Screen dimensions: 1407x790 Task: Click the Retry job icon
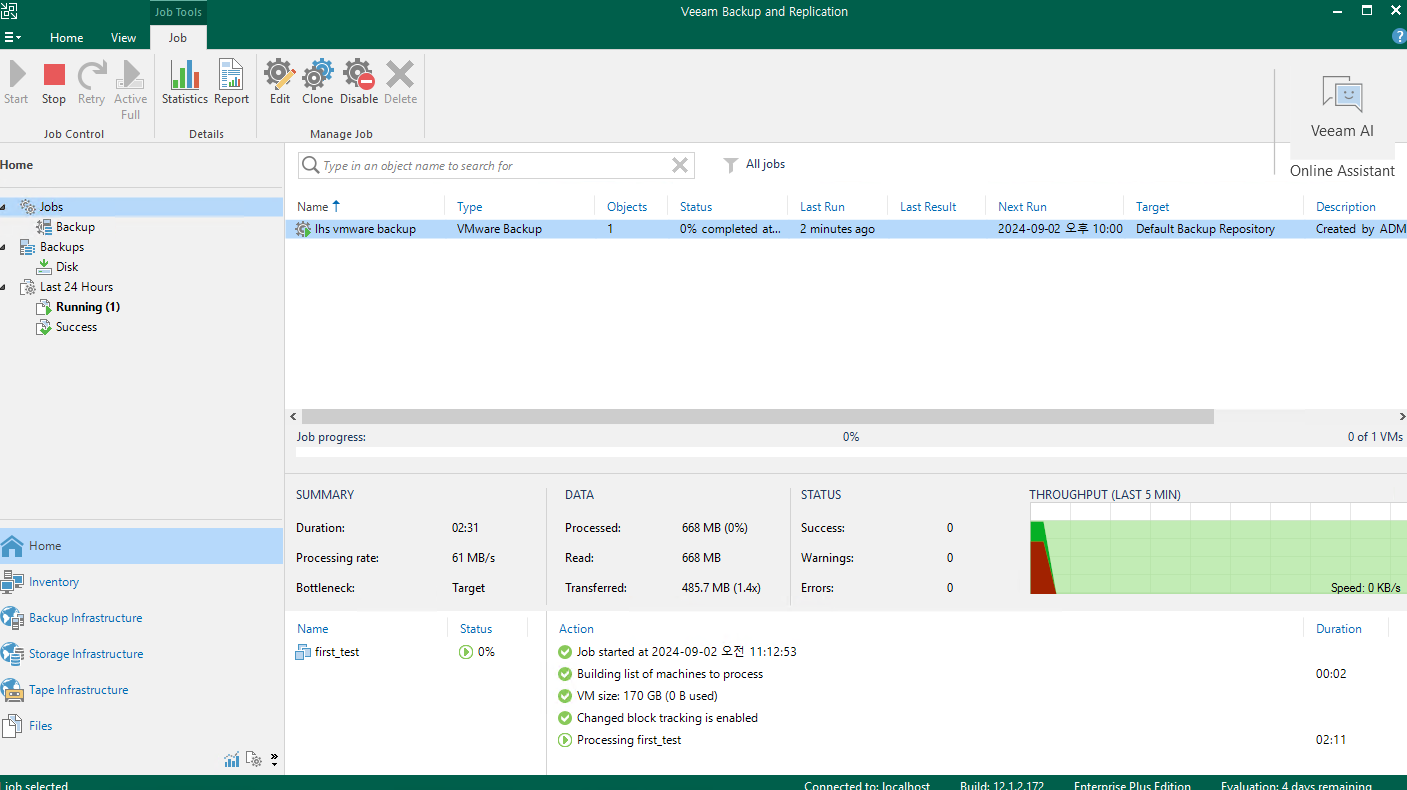pos(91,82)
